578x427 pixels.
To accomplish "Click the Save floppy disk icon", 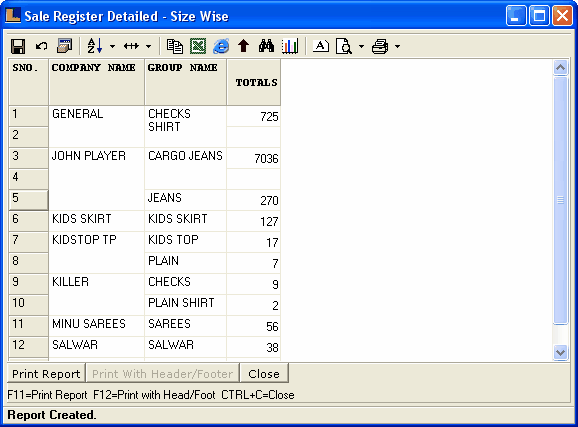I will (x=18, y=46).
